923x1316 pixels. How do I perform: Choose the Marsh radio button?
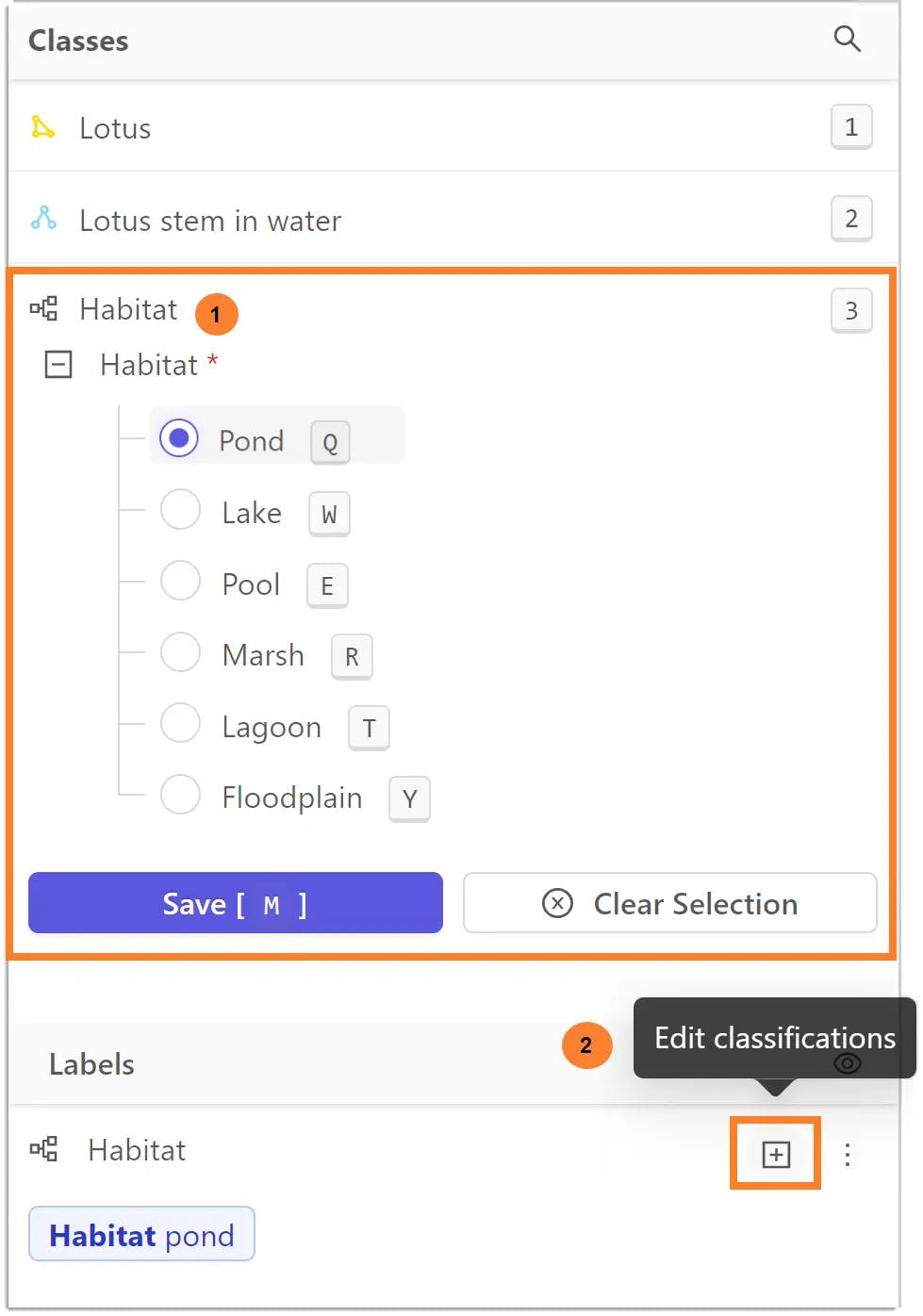point(180,652)
